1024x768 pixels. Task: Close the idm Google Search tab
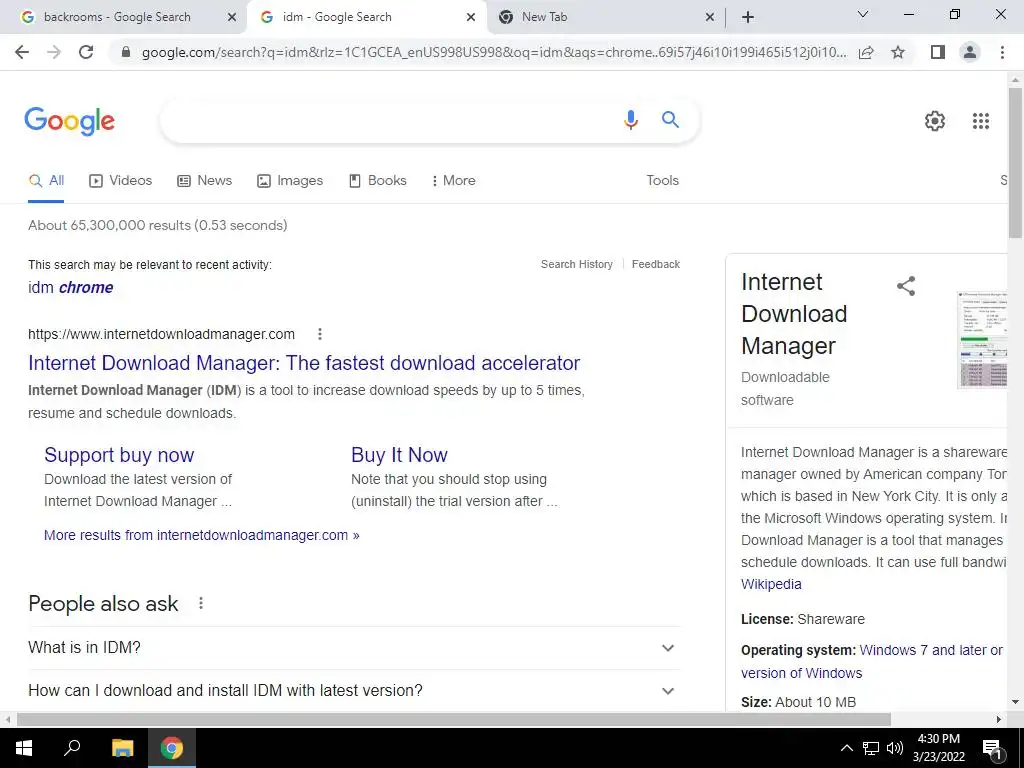[x=471, y=17]
